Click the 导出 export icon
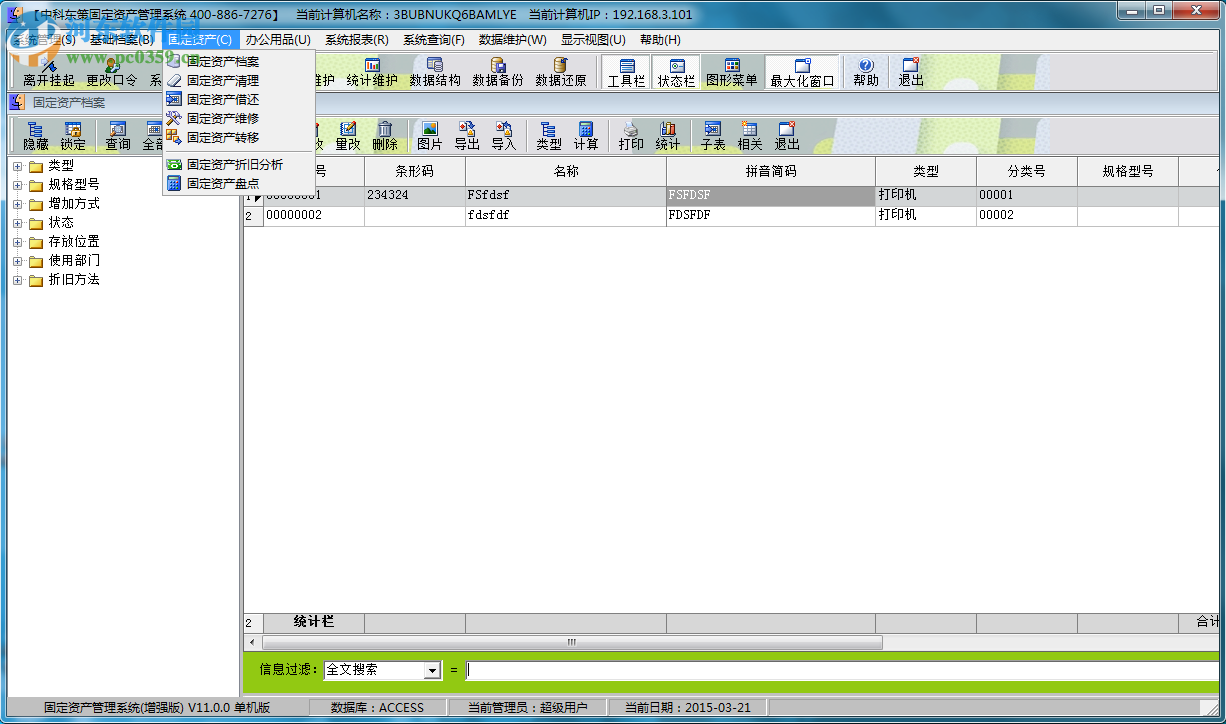Image resolution: width=1226 pixels, height=724 pixels. click(x=467, y=136)
